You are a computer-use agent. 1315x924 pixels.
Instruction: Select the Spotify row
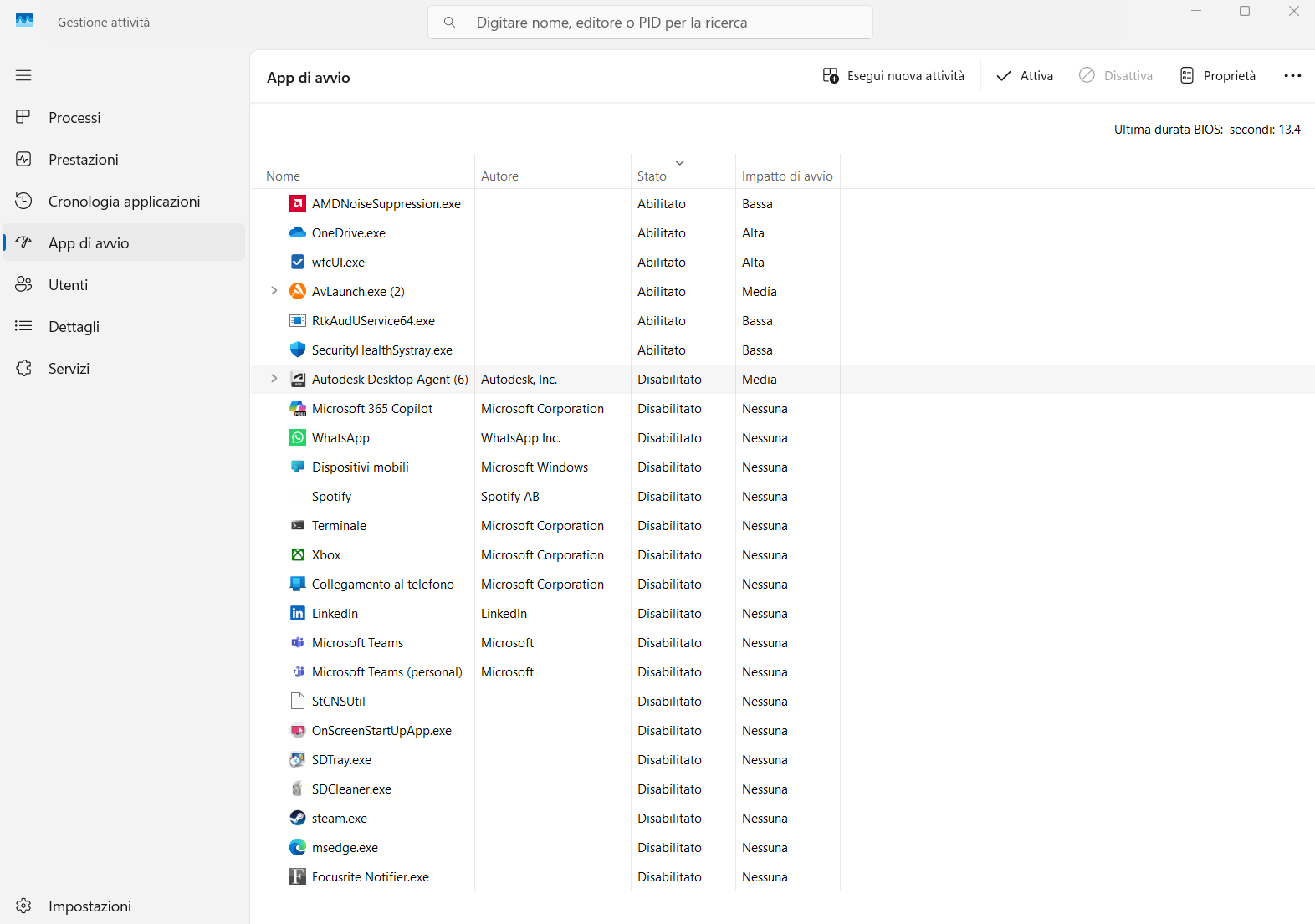(782, 497)
